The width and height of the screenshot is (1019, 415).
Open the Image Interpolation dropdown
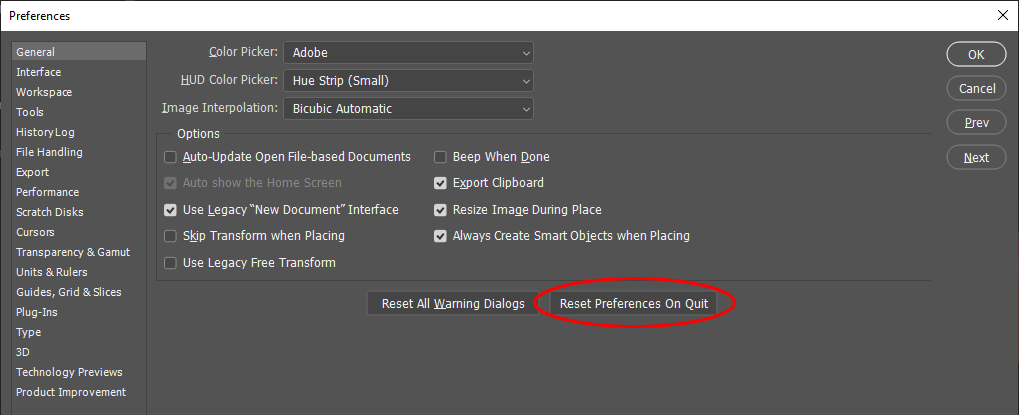click(408, 108)
